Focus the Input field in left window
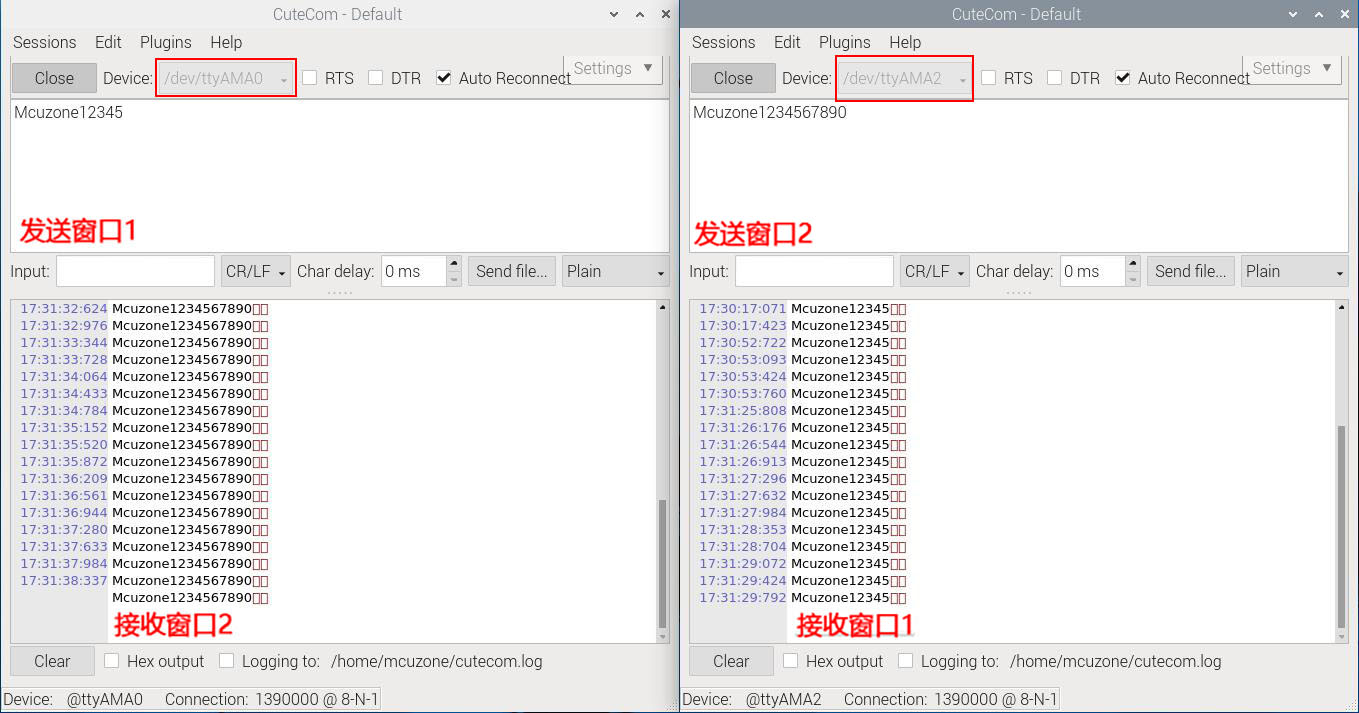This screenshot has height=713, width=1359. [x=136, y=271]
